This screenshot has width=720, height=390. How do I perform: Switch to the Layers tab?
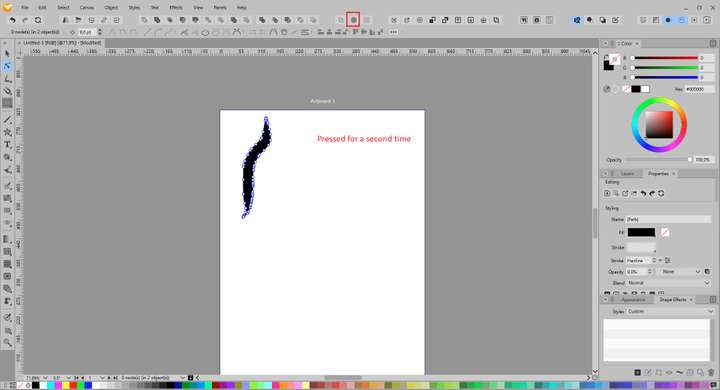627,174
